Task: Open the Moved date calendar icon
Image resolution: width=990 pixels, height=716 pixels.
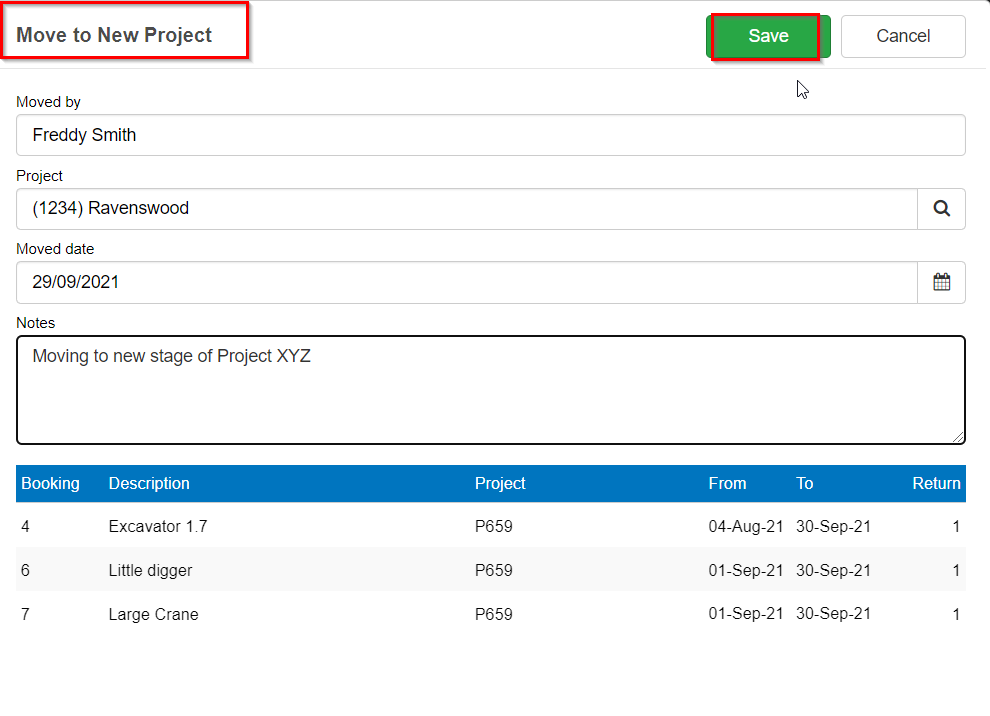Action: (x=941, y=282)
